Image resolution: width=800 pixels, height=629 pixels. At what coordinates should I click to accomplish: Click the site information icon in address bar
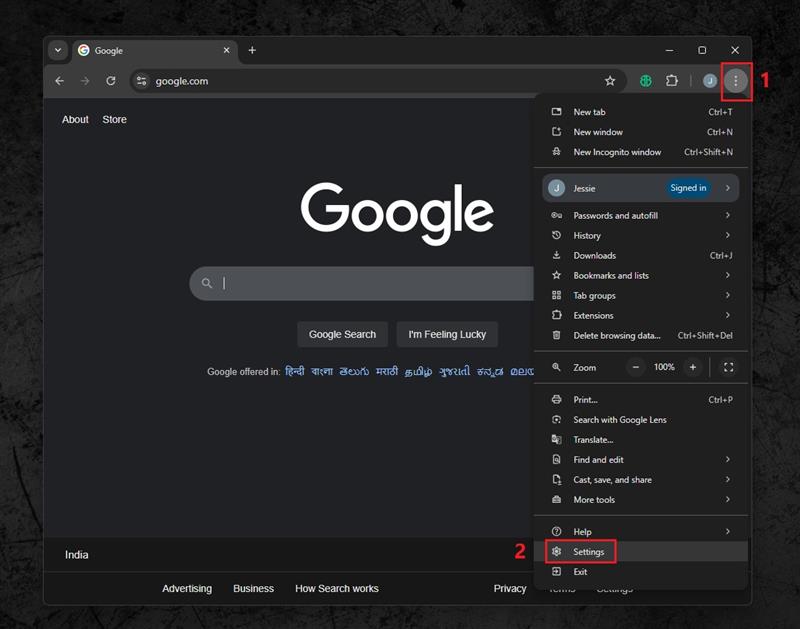[x=142, y=81]
